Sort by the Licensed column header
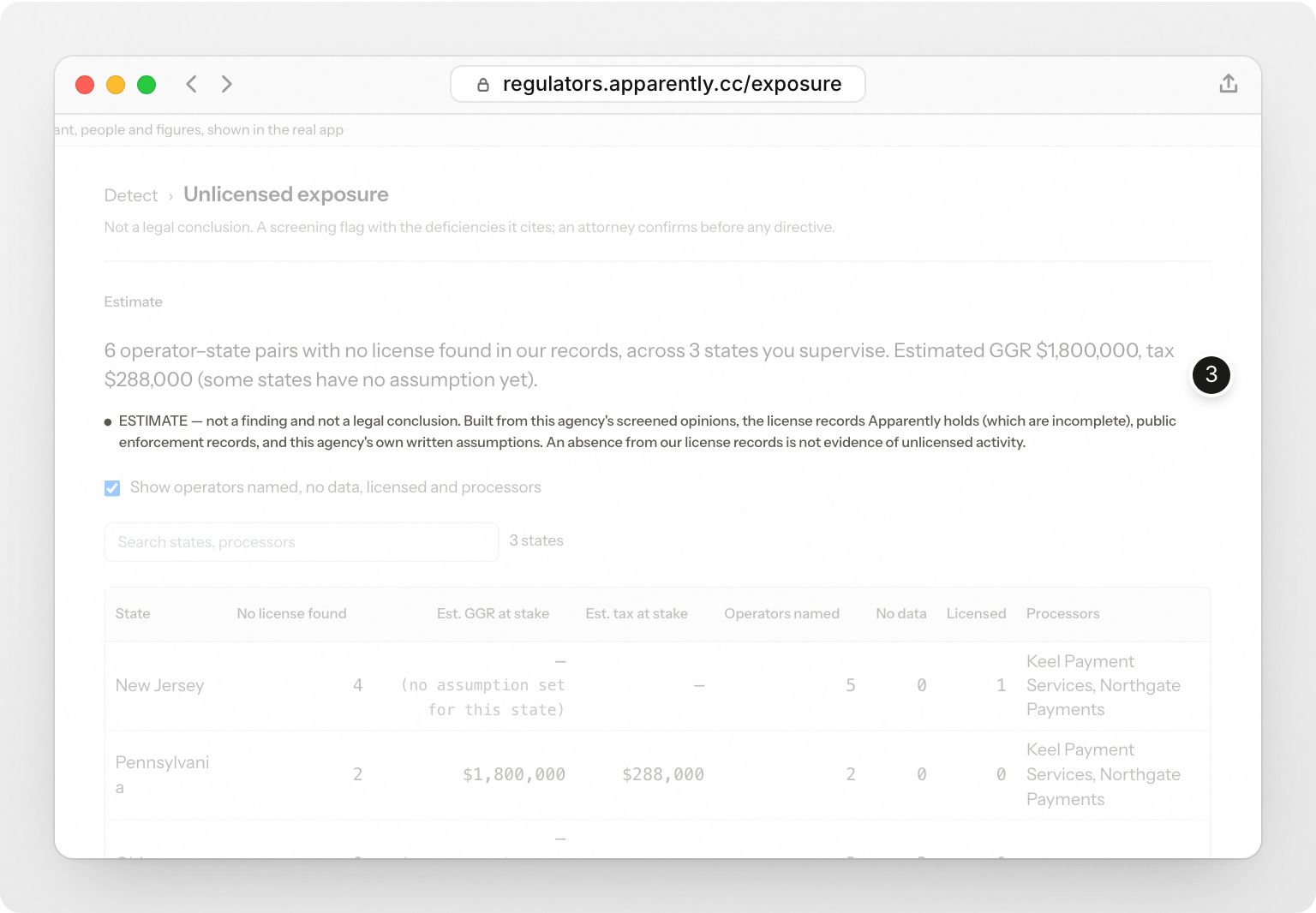Image resolution: width=1316 pixels, height=913 pixels. point(976,613)
